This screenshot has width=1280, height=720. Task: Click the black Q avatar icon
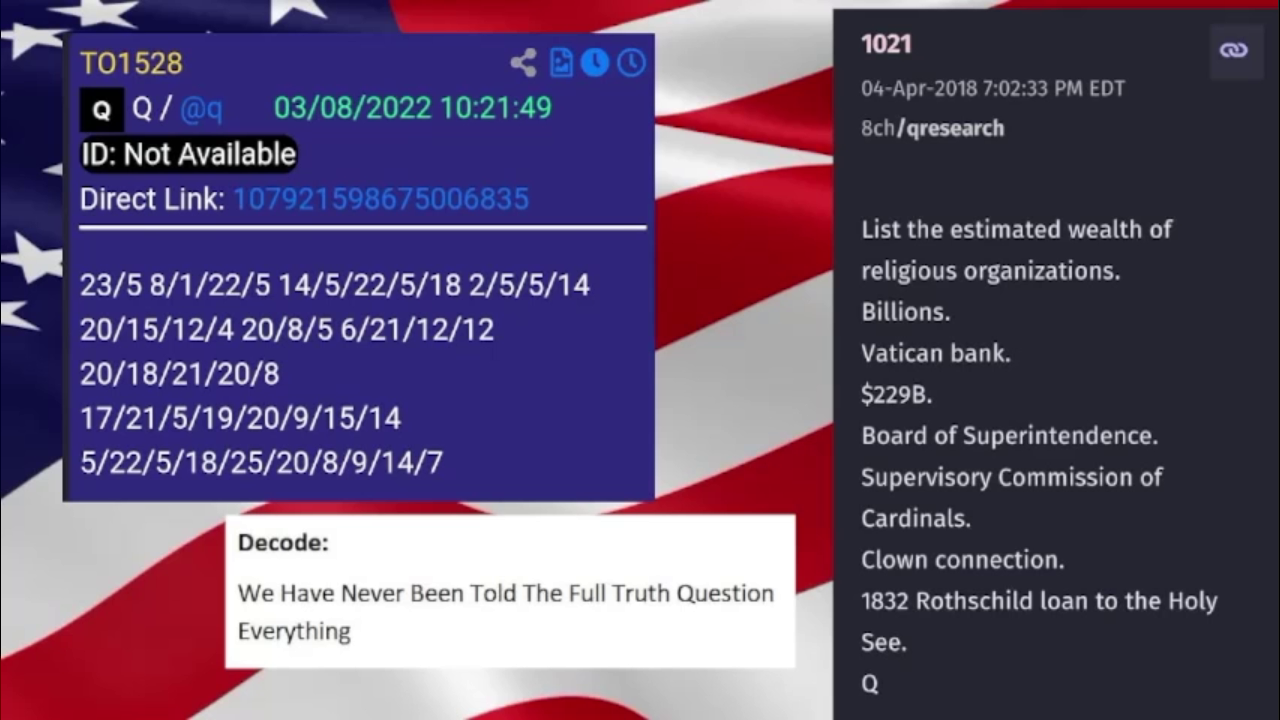pos(101,110)
